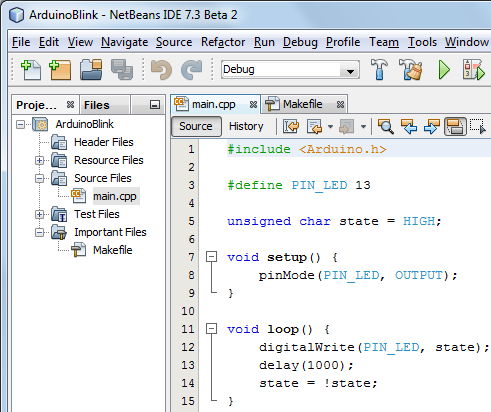This screenshot has width=491, height=412.
Task: Toggle Highlight Search in editor toolbar
Action: tap(455, 127)
